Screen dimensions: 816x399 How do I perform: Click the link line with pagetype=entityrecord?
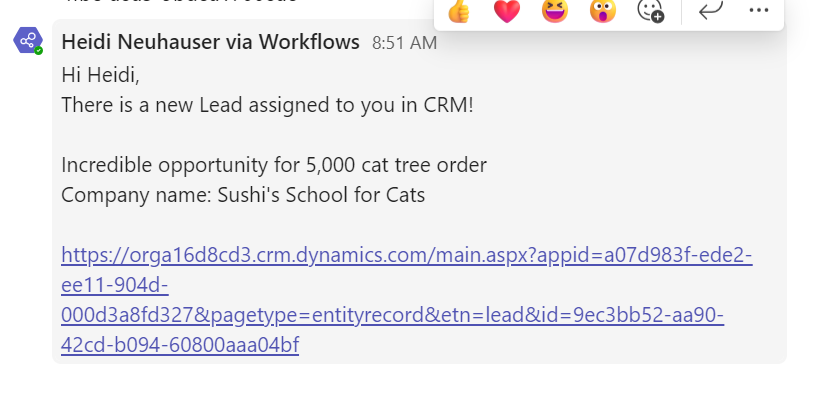[392, 315]
